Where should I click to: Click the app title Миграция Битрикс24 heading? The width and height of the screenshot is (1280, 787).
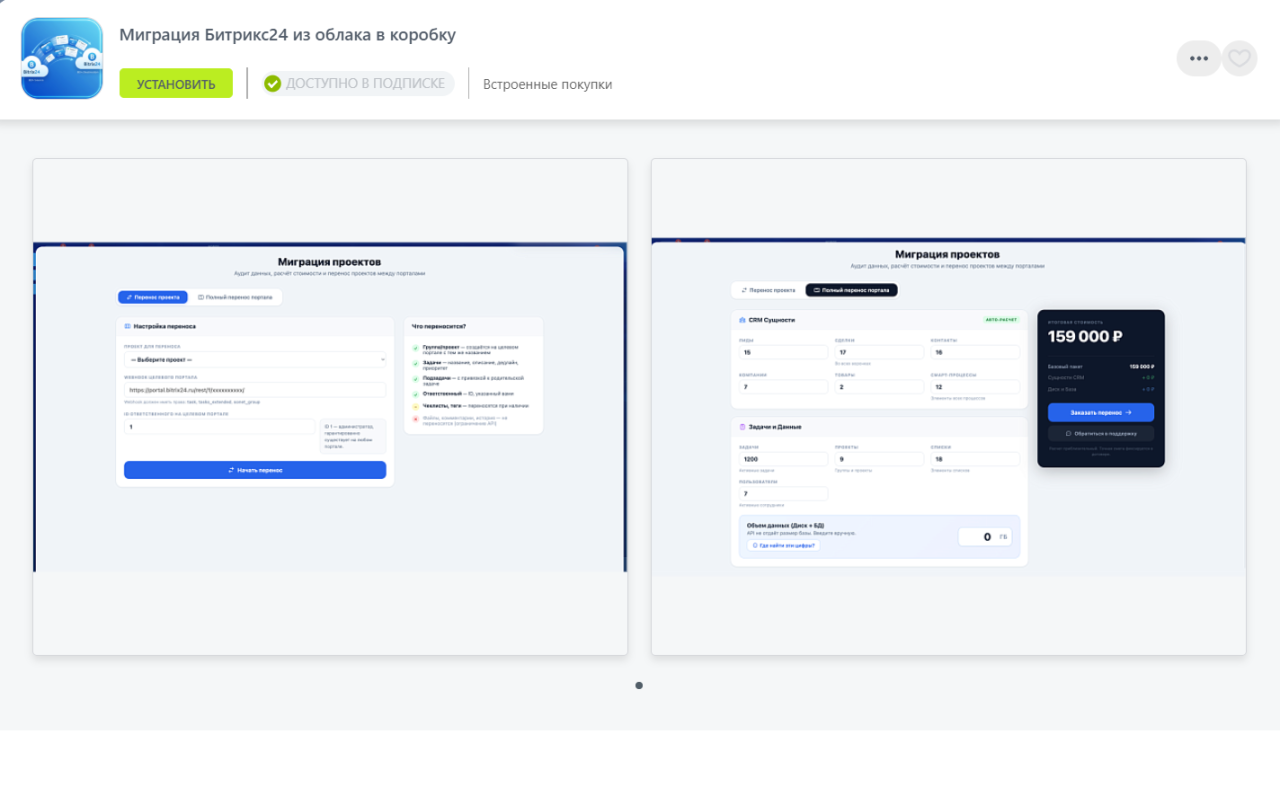(287, 35)
